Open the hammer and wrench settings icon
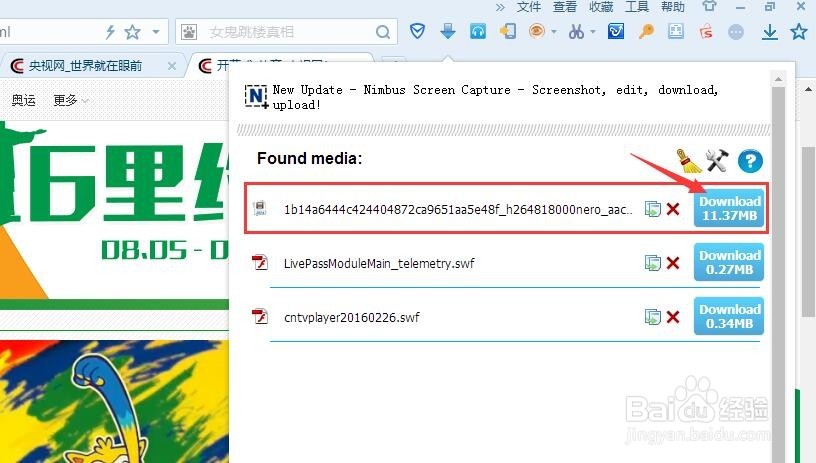The width and height of the screenshot is (816, 463). tap(717, 160)
